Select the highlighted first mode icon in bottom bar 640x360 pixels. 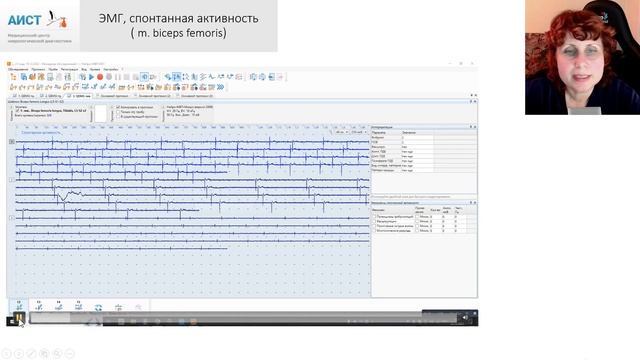click(19, 306)
